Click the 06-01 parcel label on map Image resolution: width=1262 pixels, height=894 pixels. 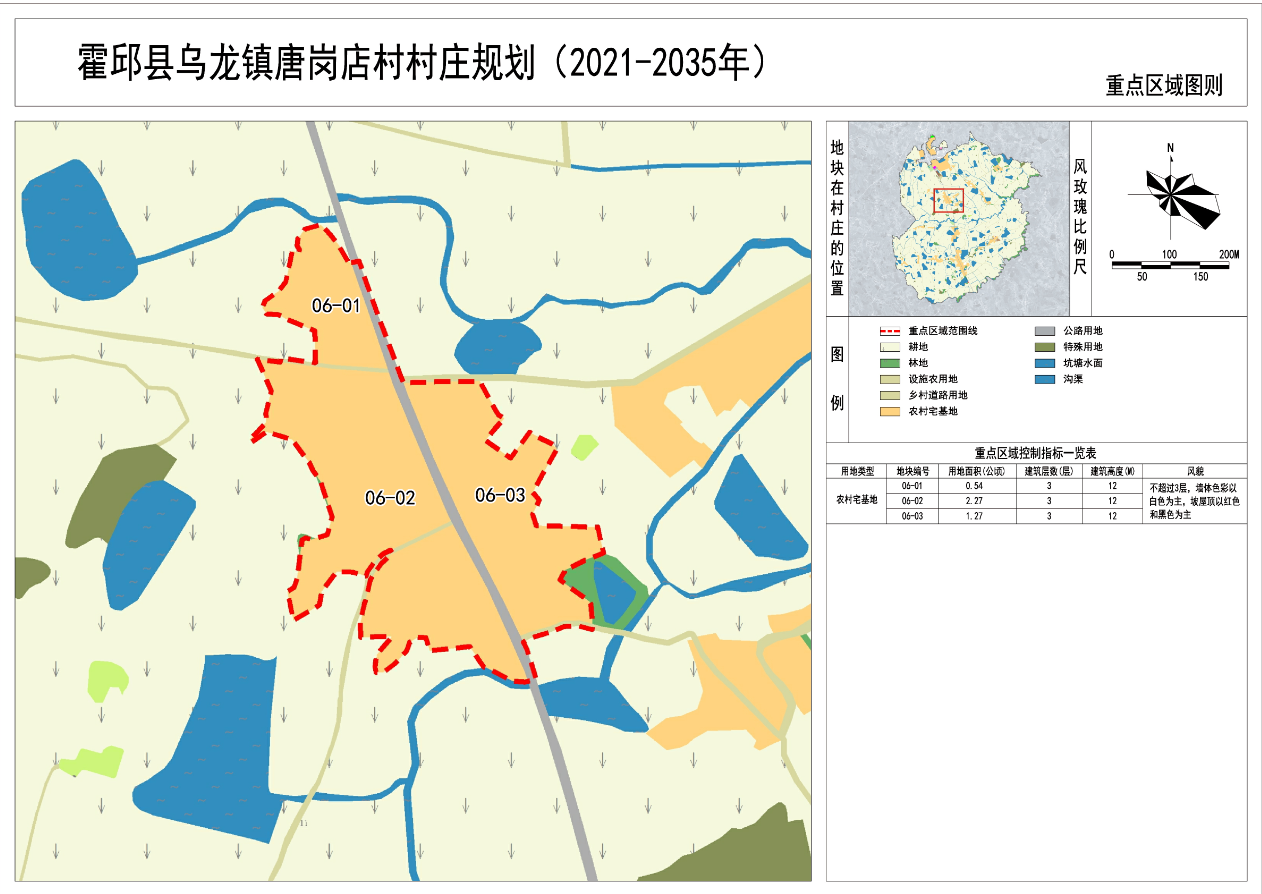tap(335, 306)
